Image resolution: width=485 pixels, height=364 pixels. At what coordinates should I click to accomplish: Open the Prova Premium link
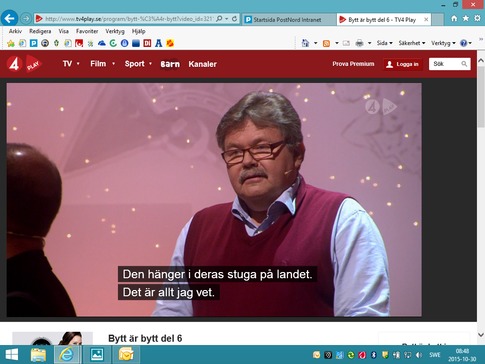pyautogui.click(x=353, y=64)
